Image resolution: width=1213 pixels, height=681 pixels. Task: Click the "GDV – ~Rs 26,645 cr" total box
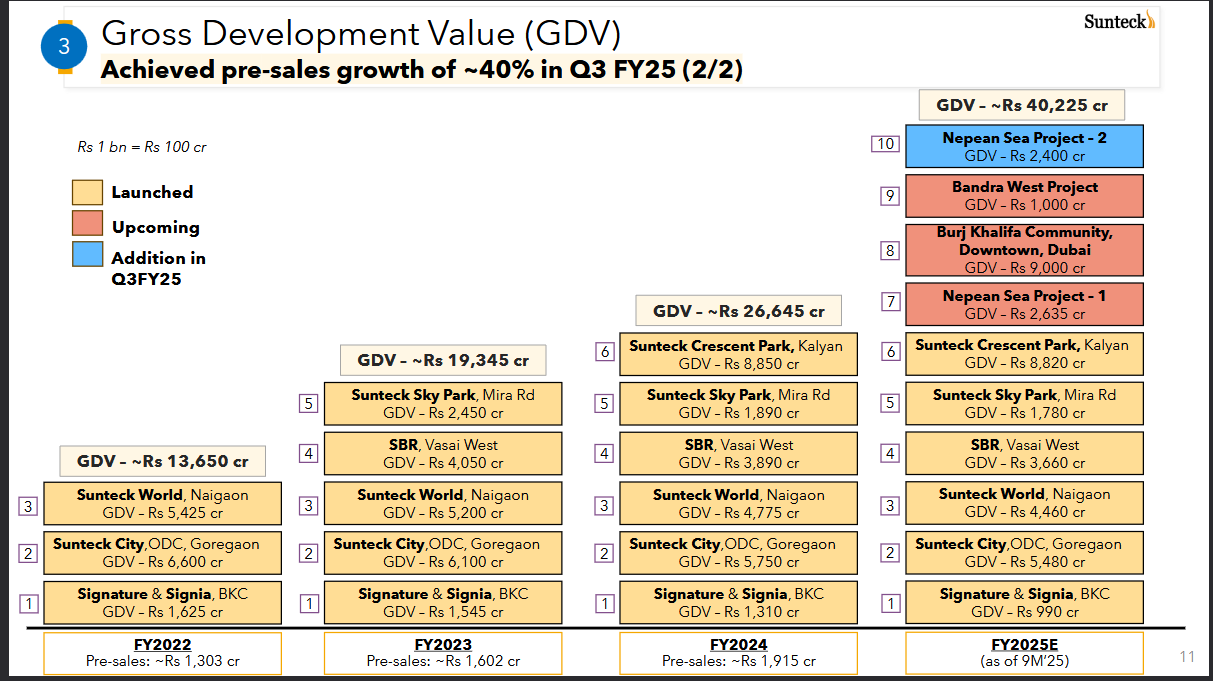[738, 311]
